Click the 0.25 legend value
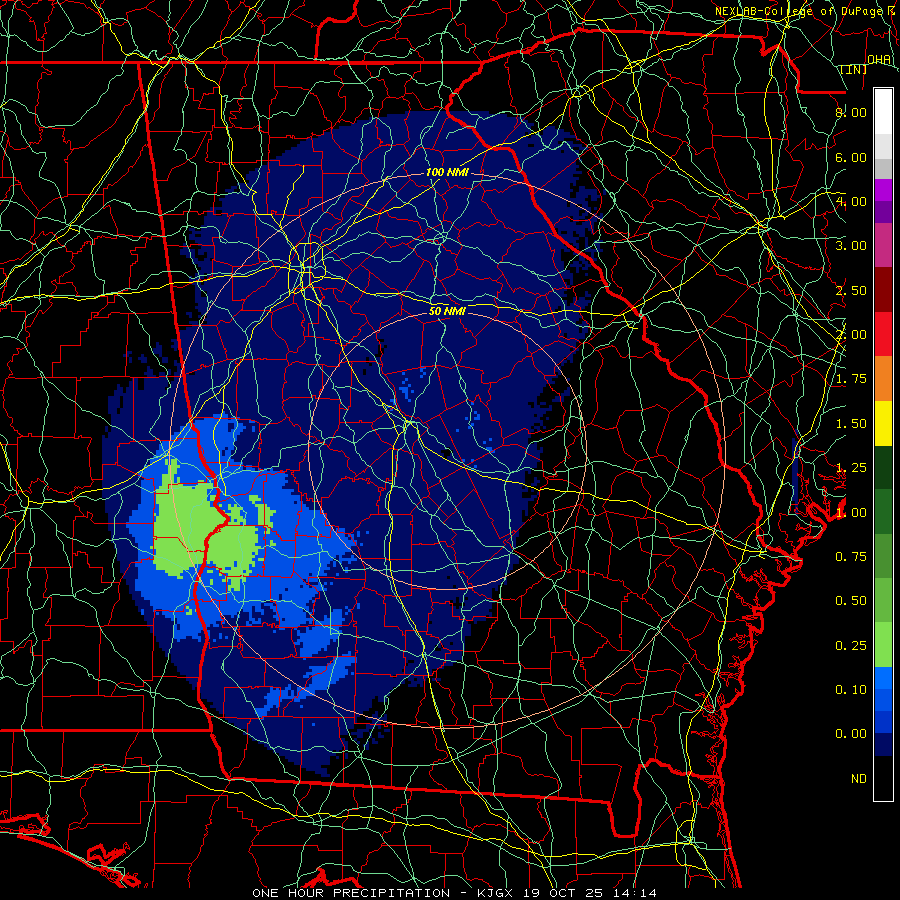The width and height of the screenshot is (900, 900). tap(851, 646)
